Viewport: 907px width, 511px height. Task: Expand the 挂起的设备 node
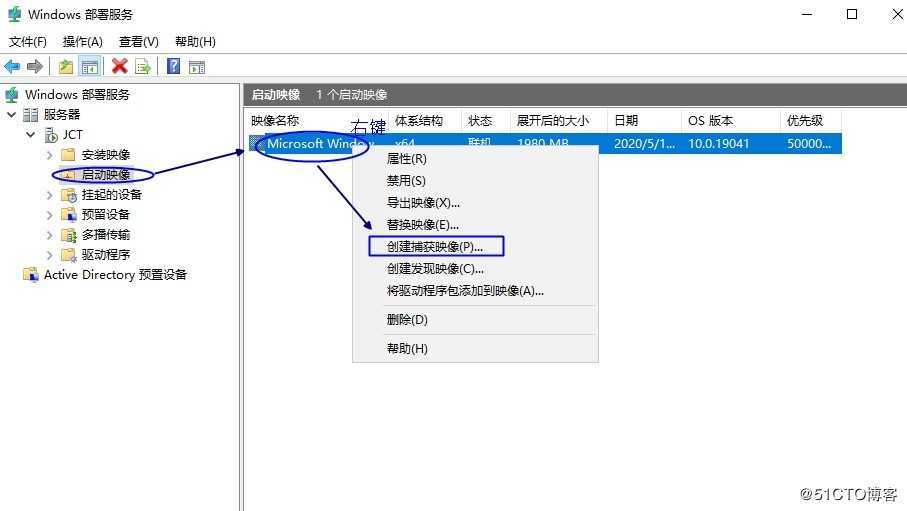pos(50,194)
